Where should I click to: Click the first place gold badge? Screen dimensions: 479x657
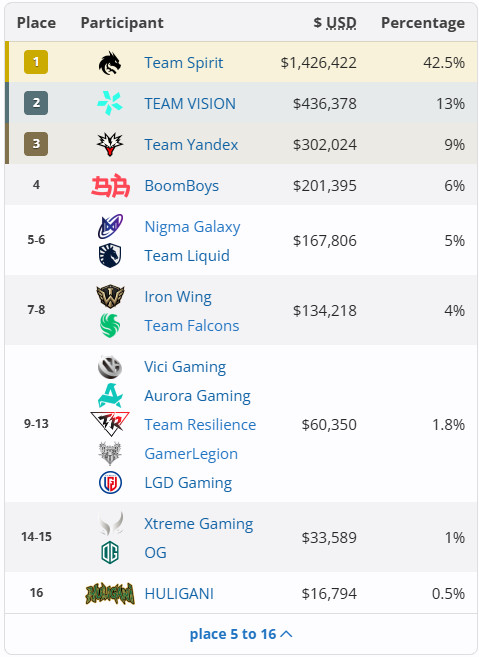click(36, 62)
